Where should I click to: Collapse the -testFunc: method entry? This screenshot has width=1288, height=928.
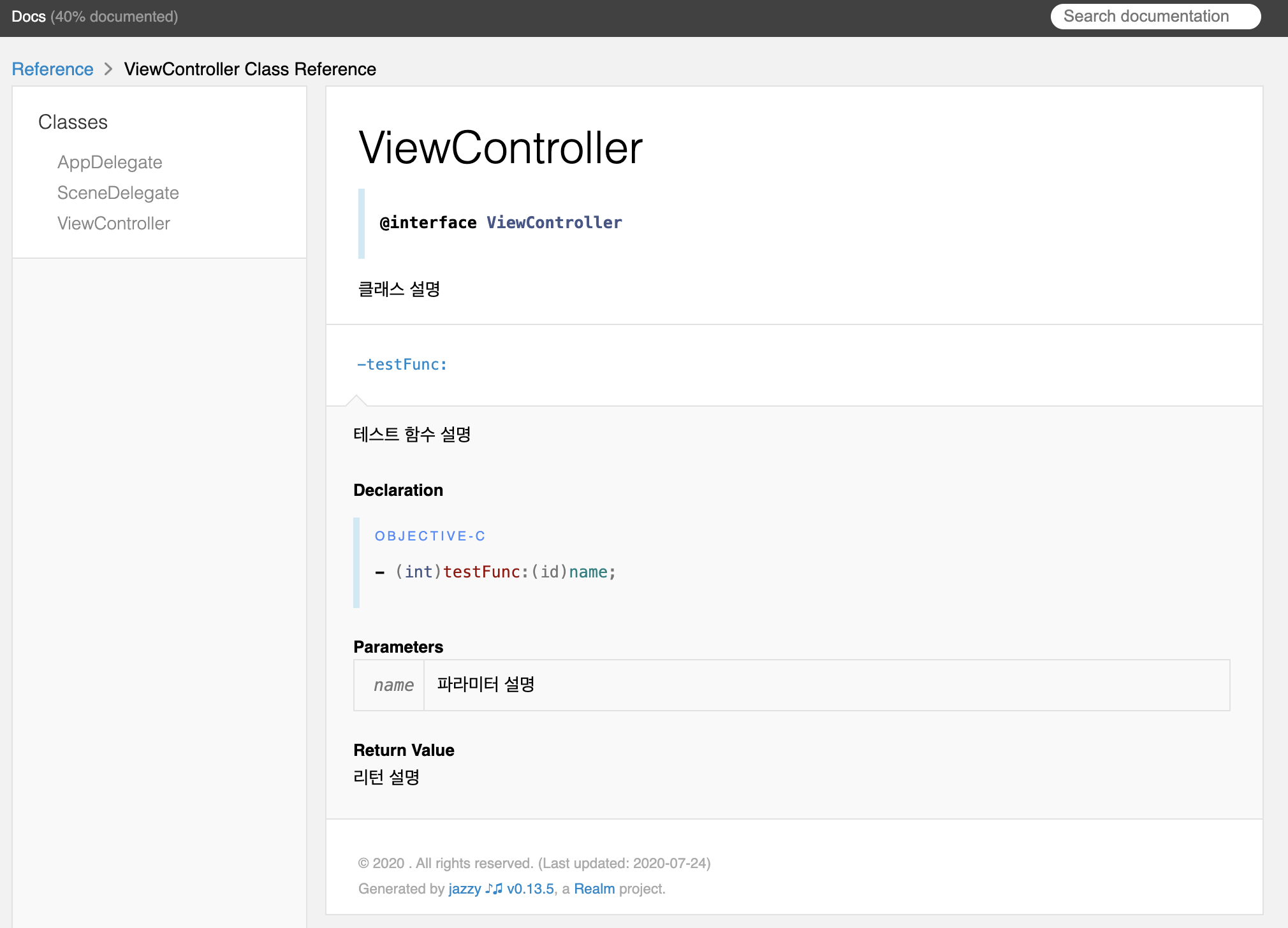tap(402, 365)
